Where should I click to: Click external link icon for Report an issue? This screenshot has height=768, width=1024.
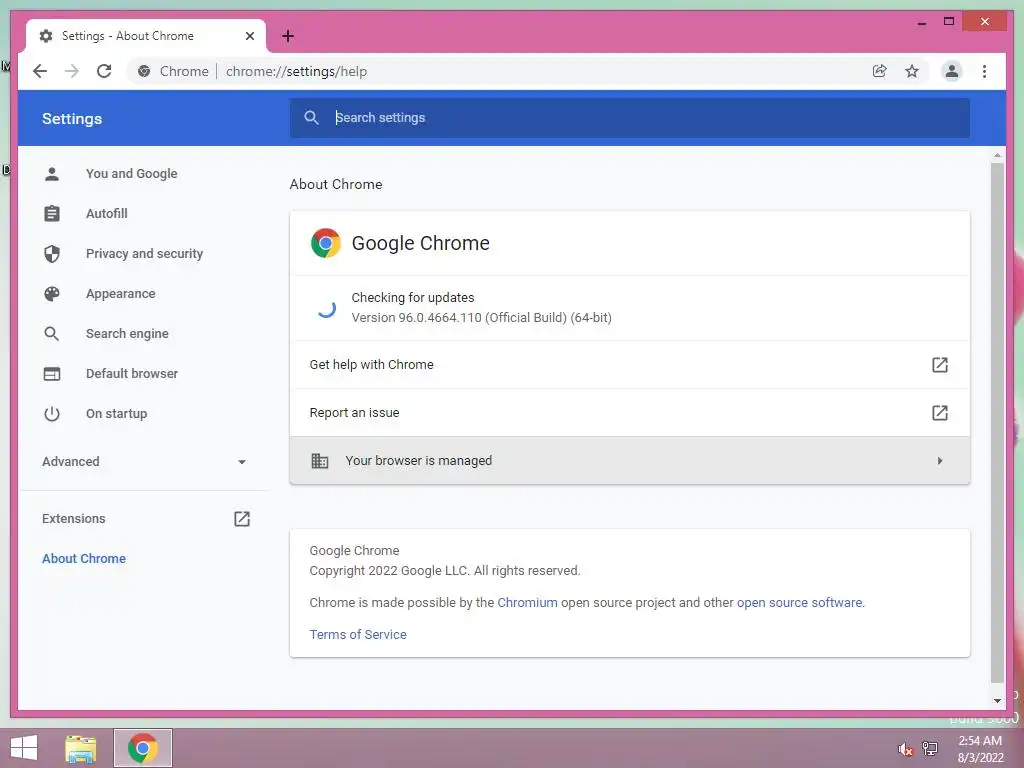click(939, 413)
